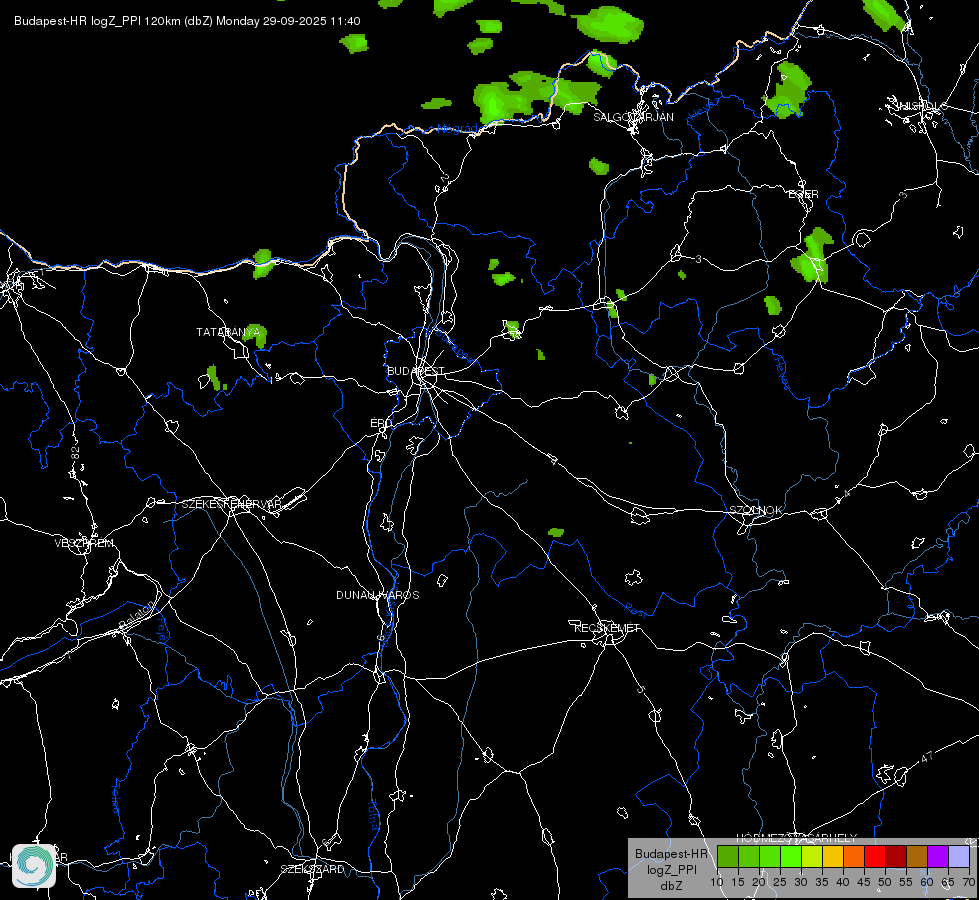Click the legend scale value 25
Viewport: 979px width, 900px height.
[780, 883]
